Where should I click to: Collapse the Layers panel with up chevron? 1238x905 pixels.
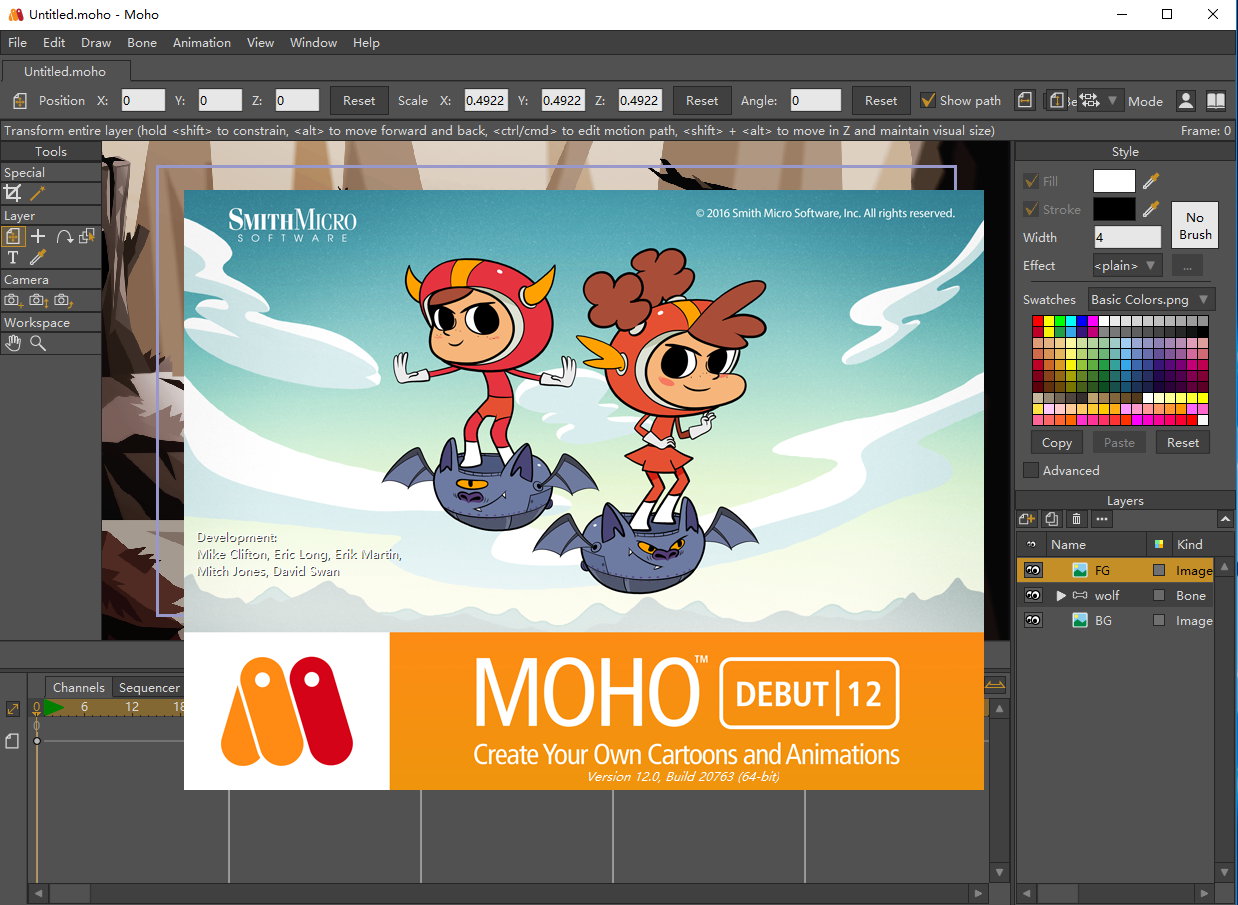pos(1225,519)
